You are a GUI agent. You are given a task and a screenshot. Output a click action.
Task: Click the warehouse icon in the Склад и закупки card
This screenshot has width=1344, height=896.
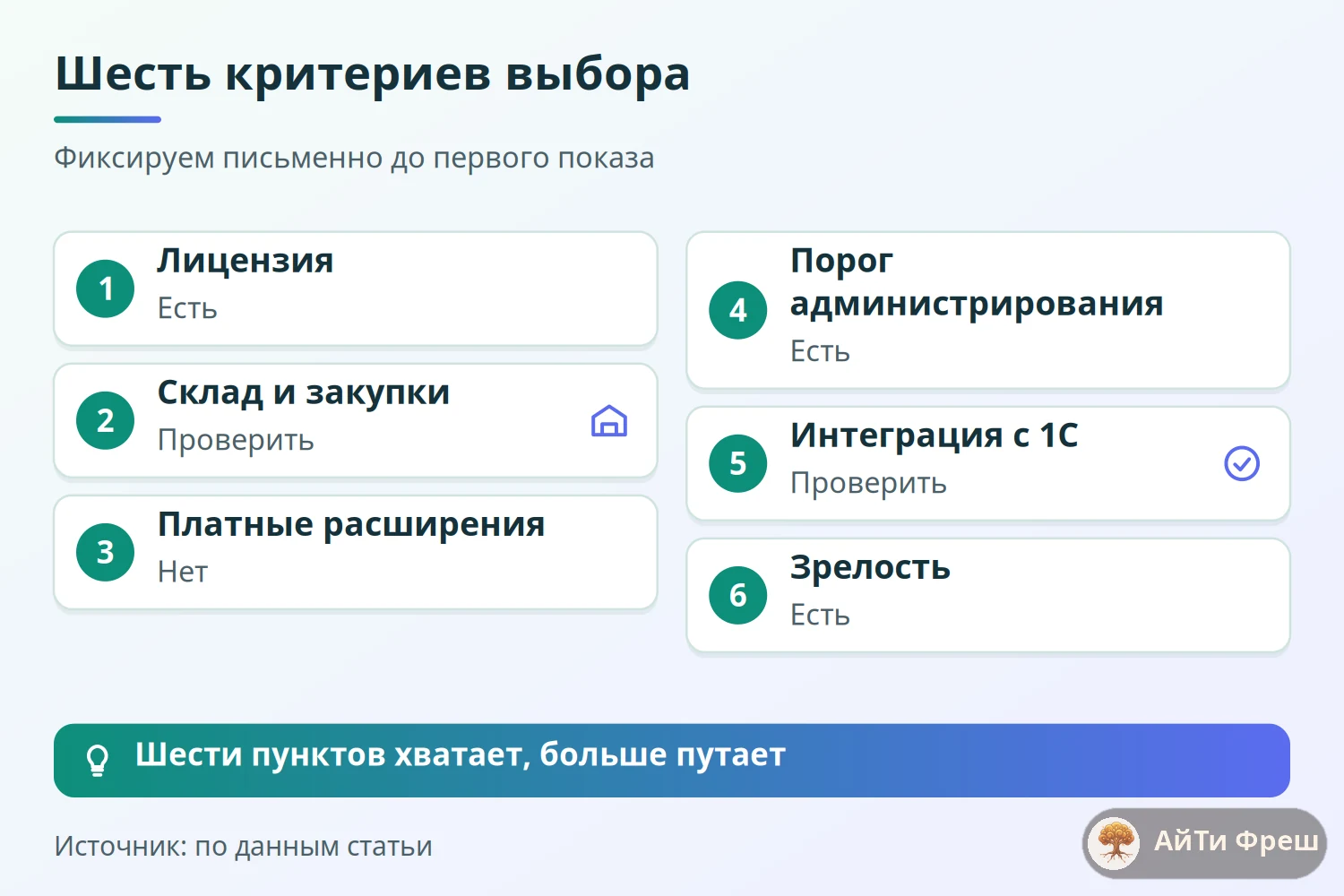pyautogui.click(x=609, y=421)
